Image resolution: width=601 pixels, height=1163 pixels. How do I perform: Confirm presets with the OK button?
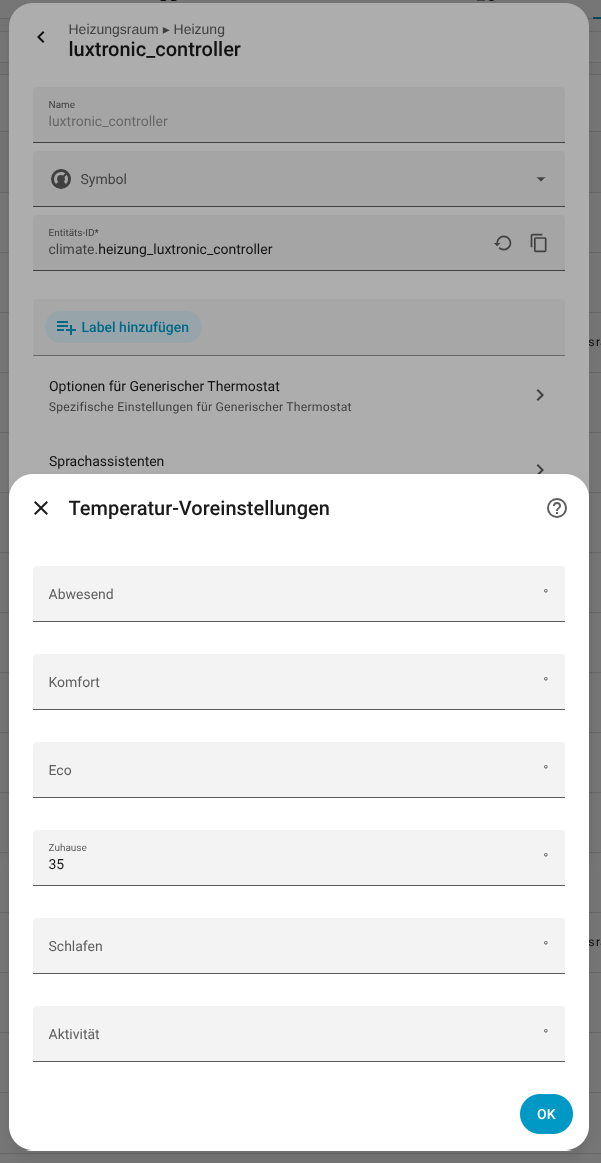pos(546,1114)
